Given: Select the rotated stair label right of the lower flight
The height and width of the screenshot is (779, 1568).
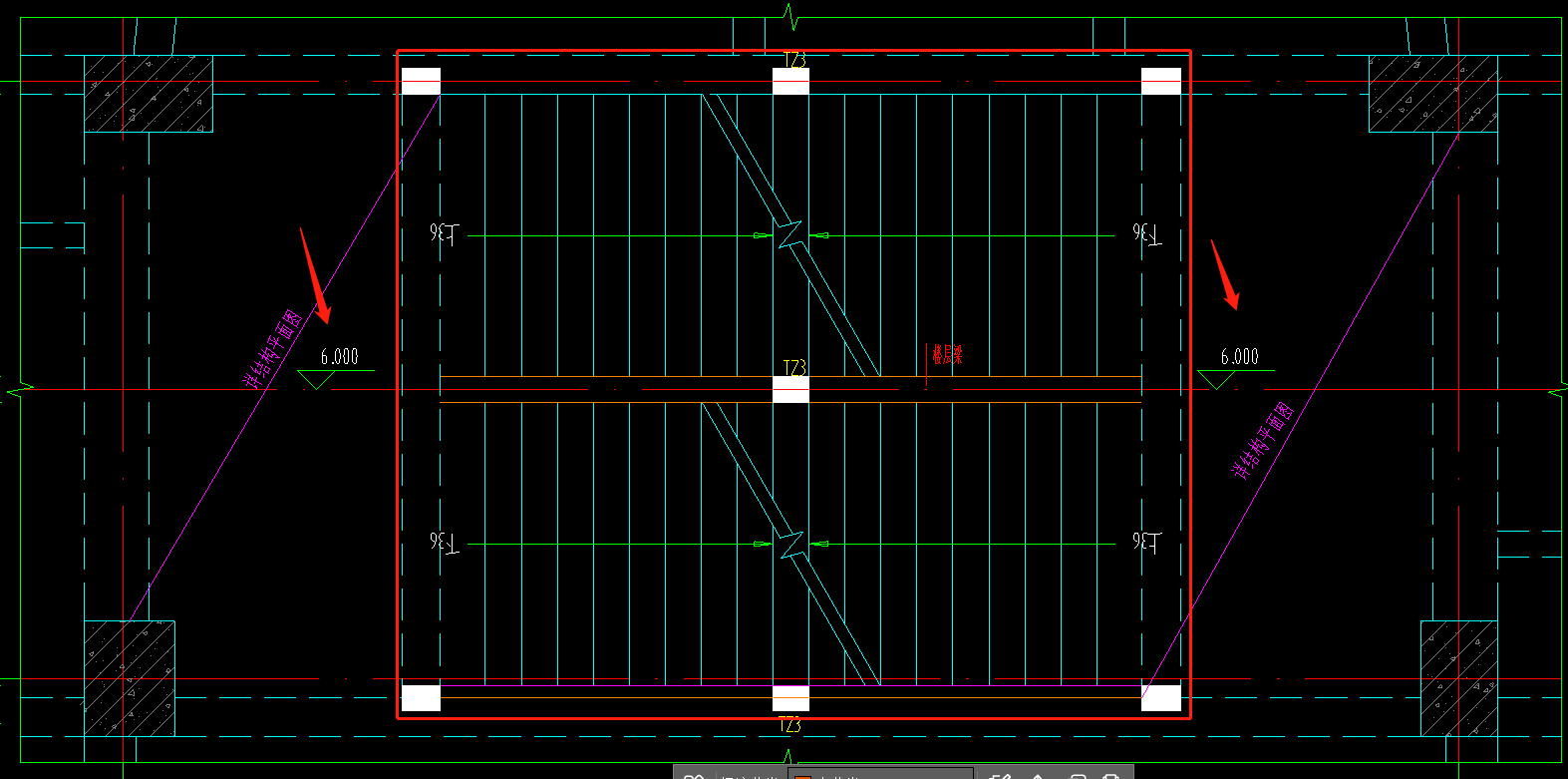Looking at the screenshot, I should click(x=1147, y=543).
